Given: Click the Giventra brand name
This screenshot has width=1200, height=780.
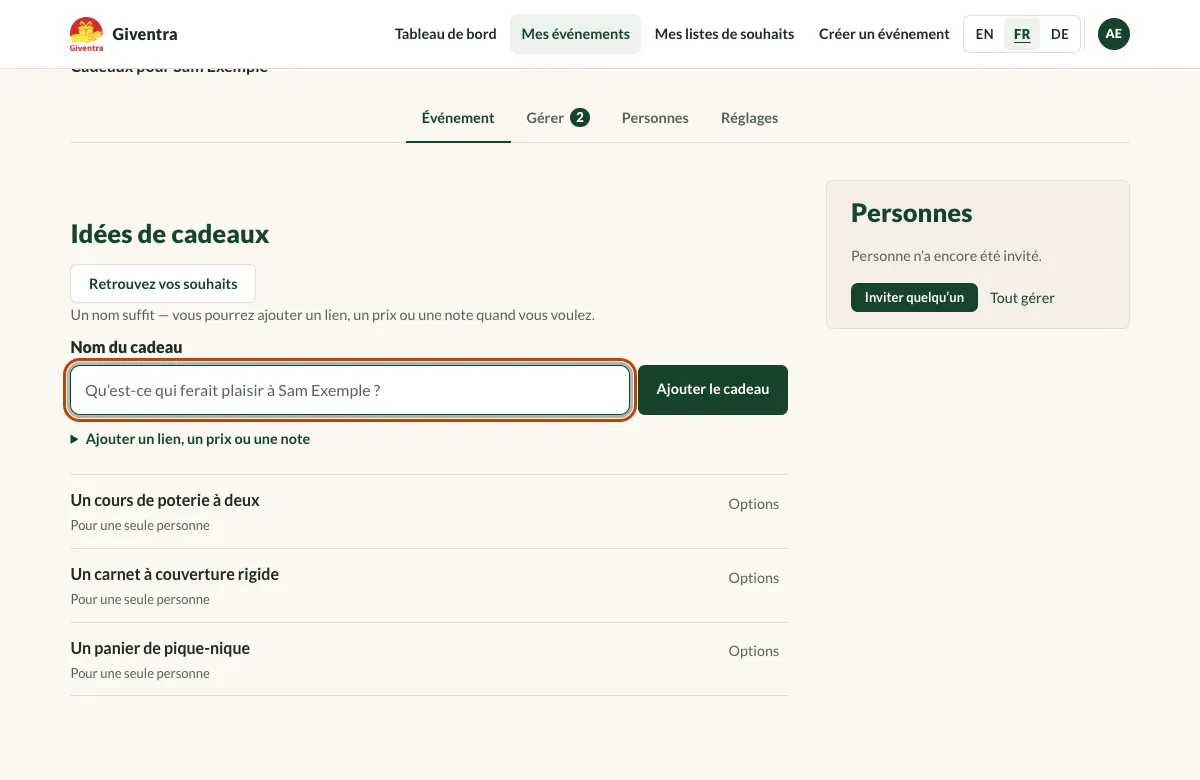Looking at the screenshot, I should click(145, 34).
